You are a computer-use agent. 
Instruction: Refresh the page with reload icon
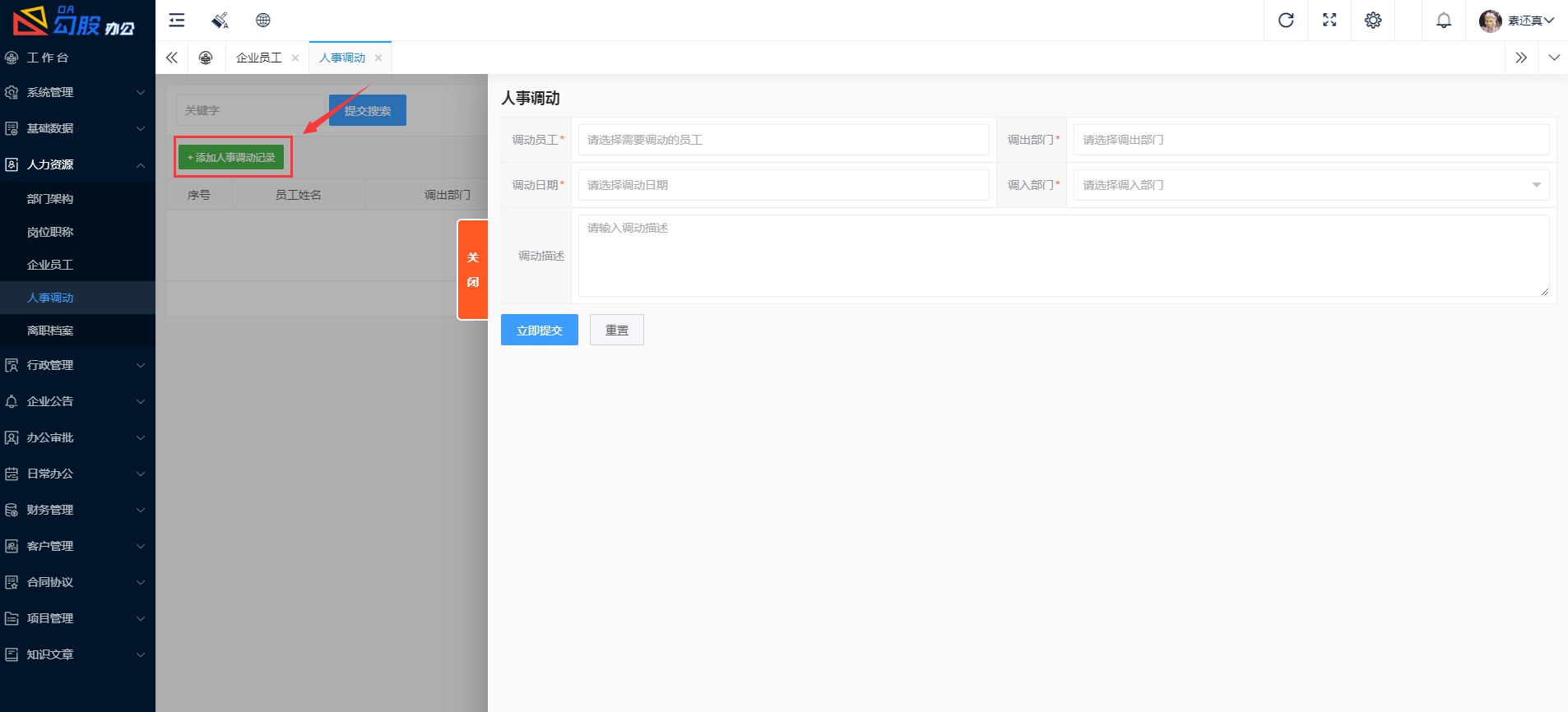tap(1286, 21)
